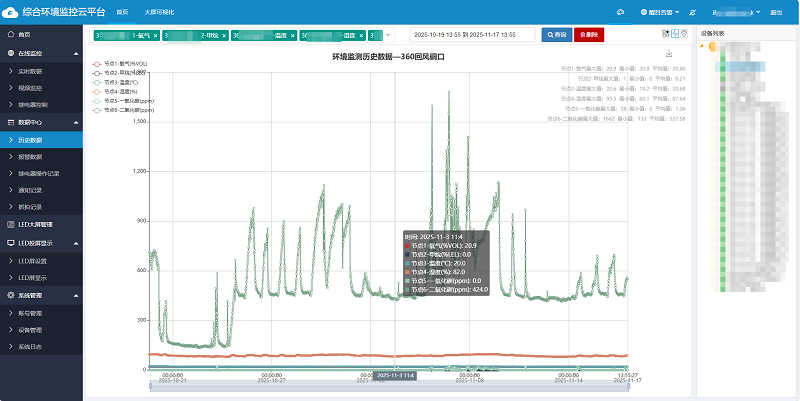Click the date range input field
The width and height of the screenshot is (800, 401).
tap(466, 34)
